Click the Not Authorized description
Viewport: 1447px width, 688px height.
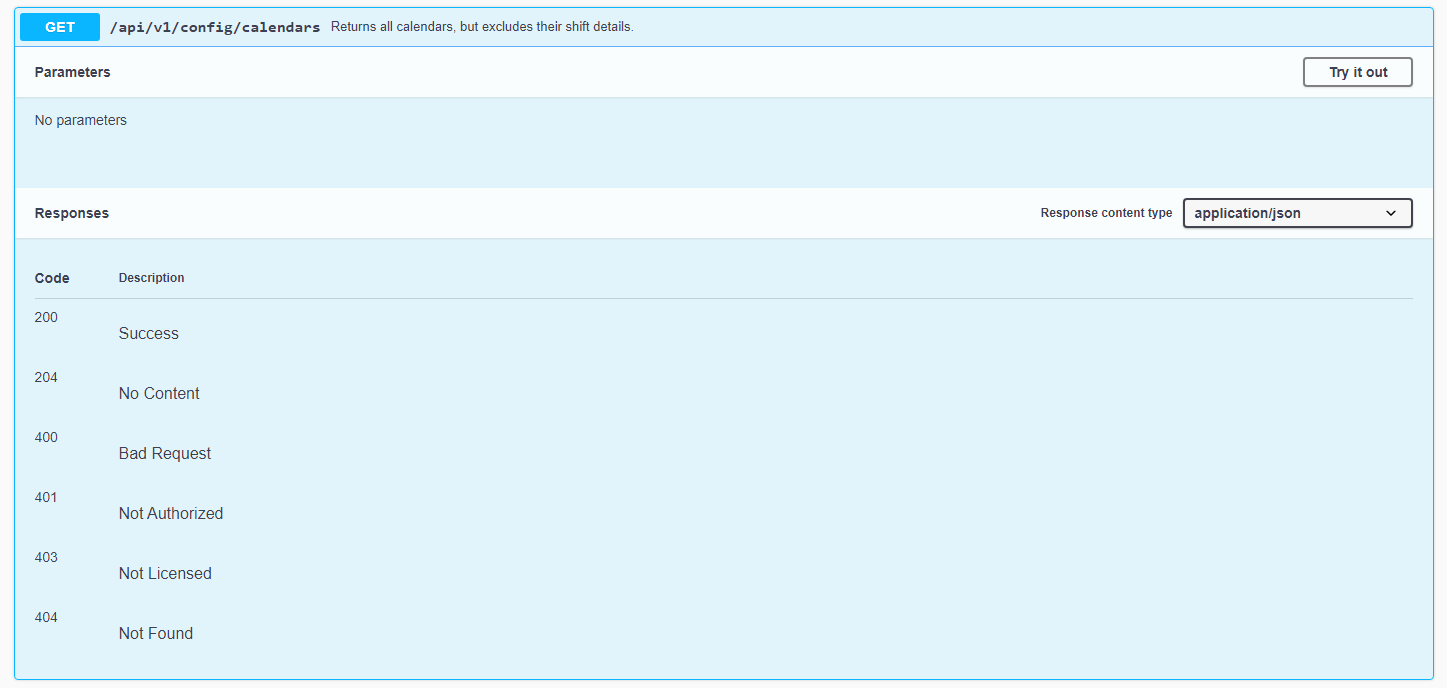click(171, 514)
